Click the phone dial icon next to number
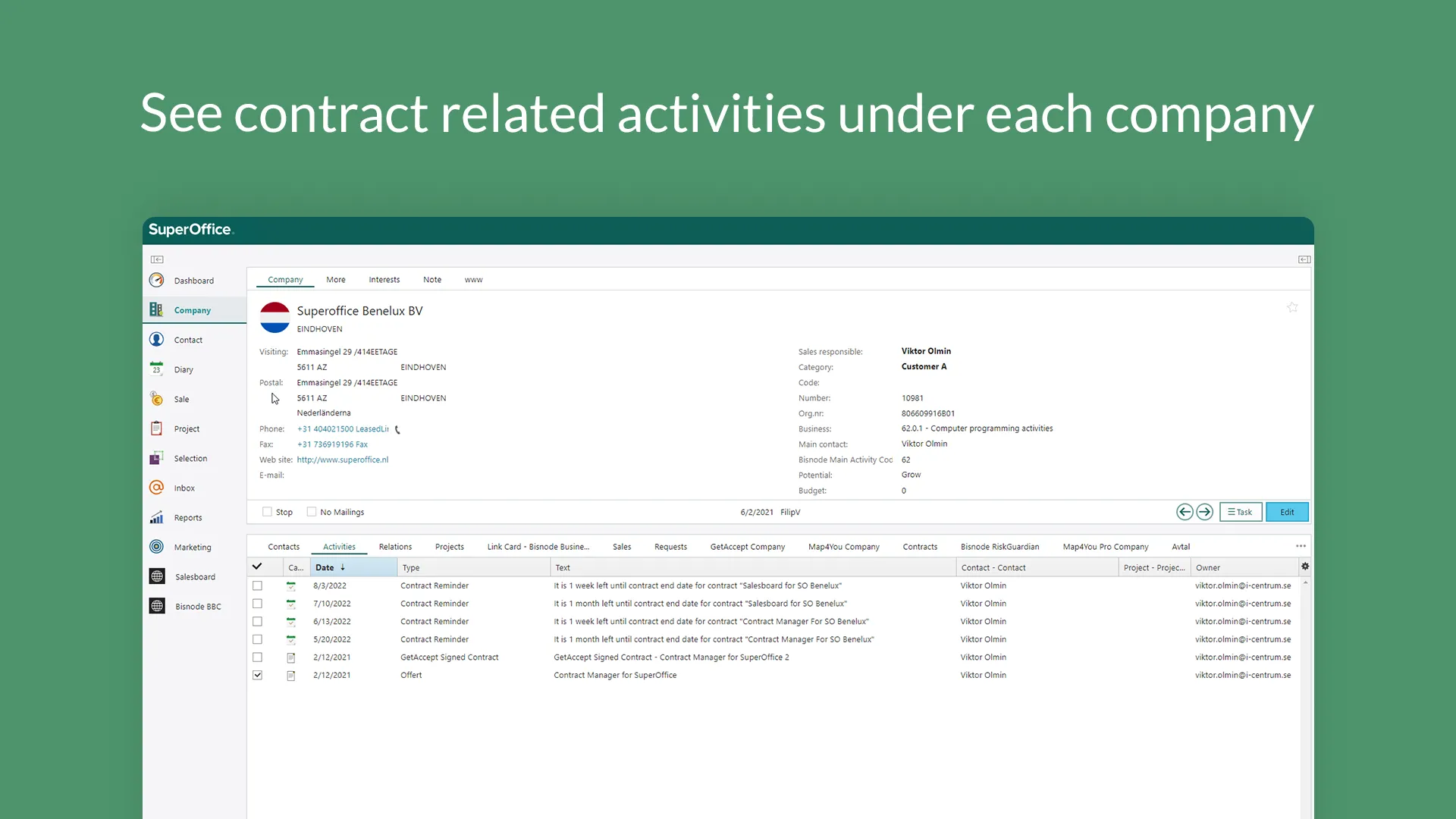Screen dimensions: 1456x819 [397, 430]
